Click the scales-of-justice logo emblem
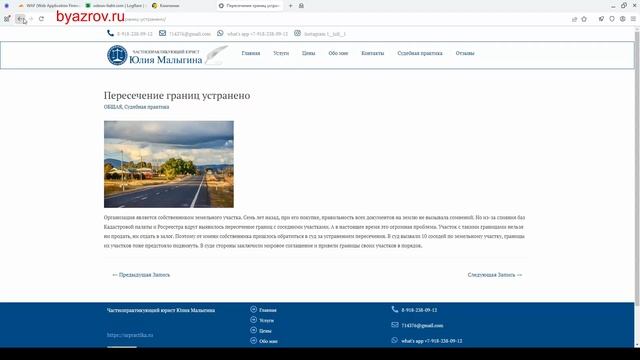The width and height of the screenshot is (640, 360). (x=117, y=55)
